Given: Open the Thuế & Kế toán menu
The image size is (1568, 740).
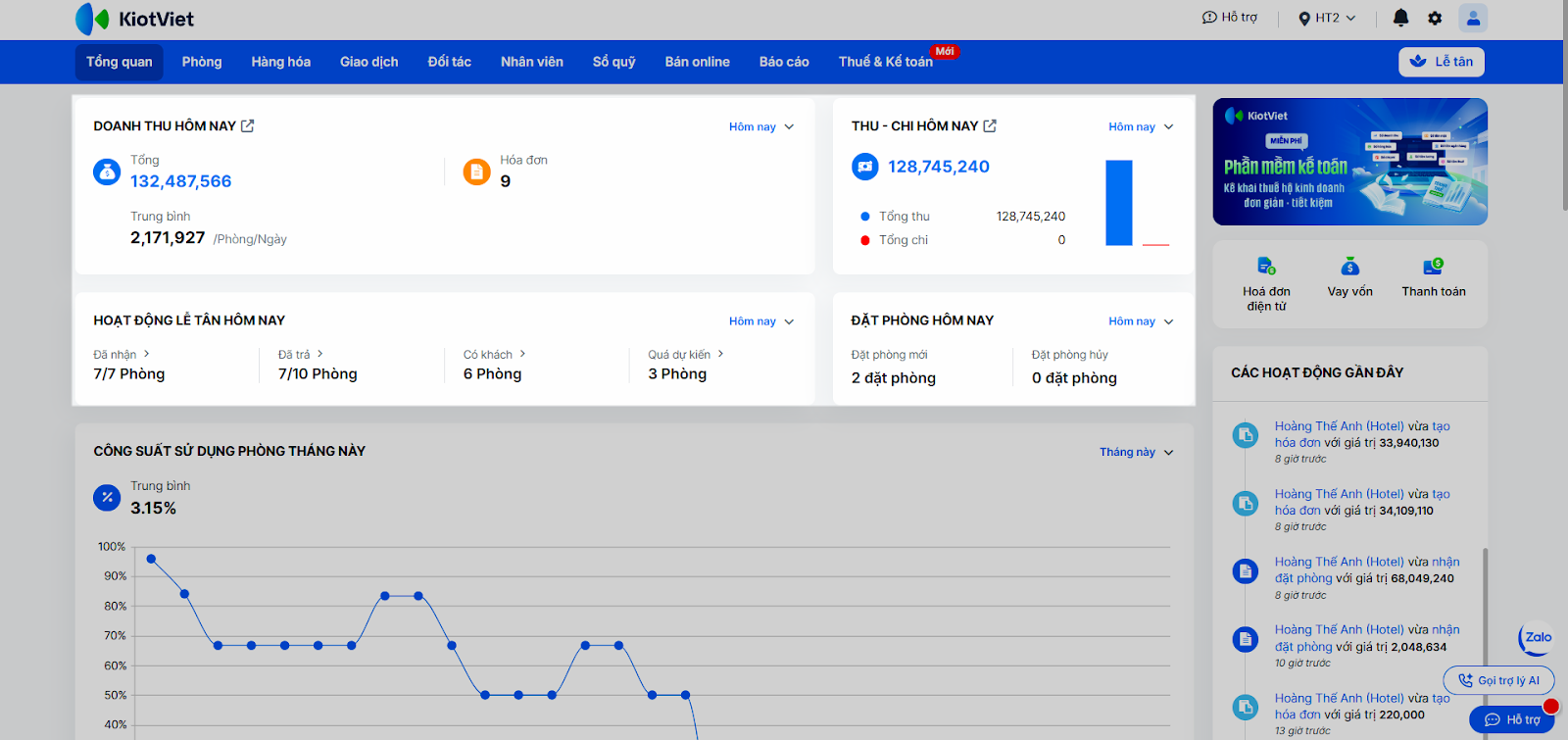Looking at the screenshot, I should tap(885, 62).
